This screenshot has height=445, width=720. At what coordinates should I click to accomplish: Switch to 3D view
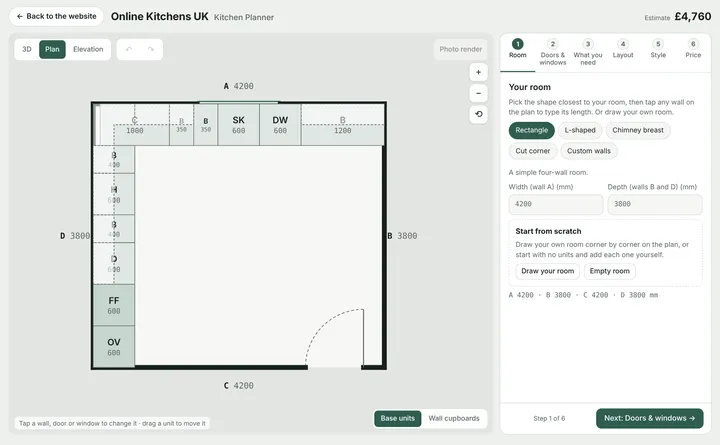[27, 49]
